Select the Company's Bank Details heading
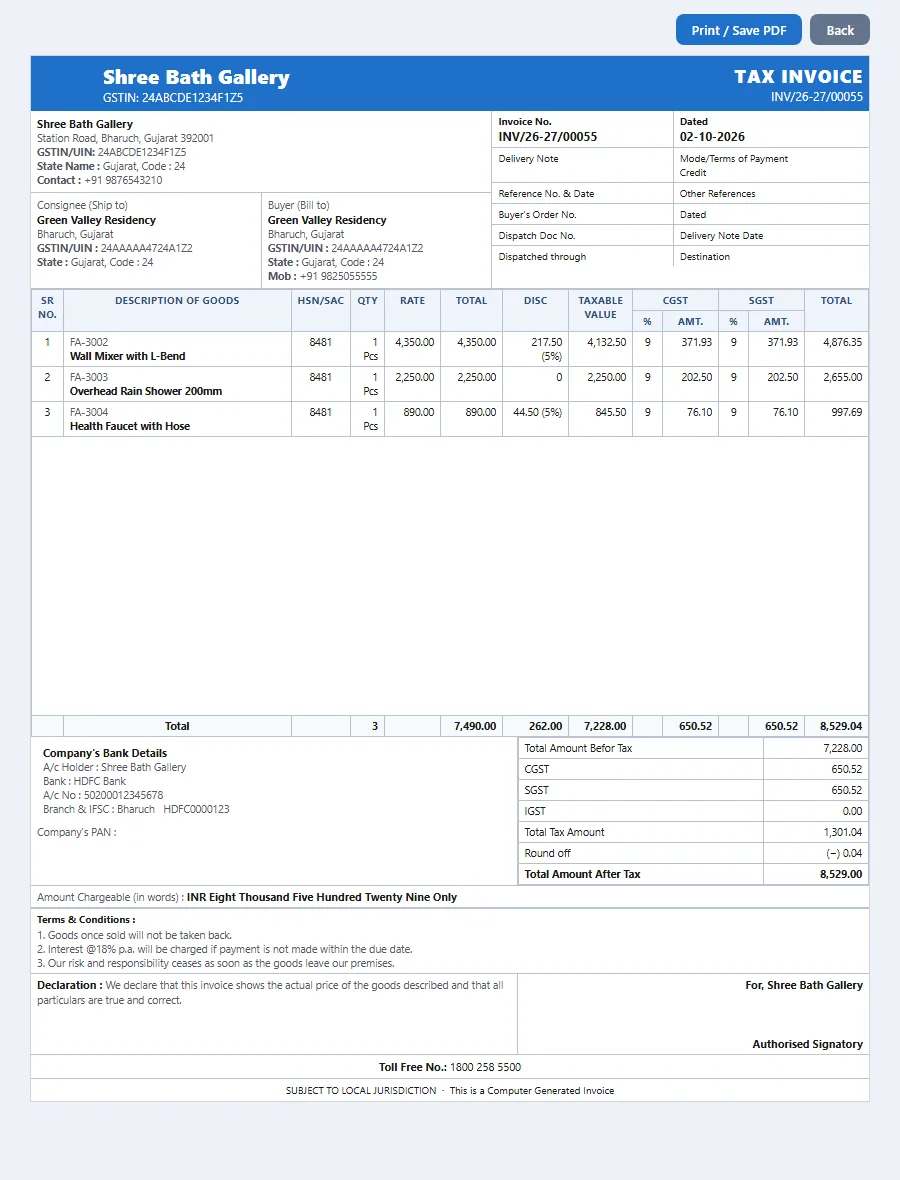 [105, 753]
